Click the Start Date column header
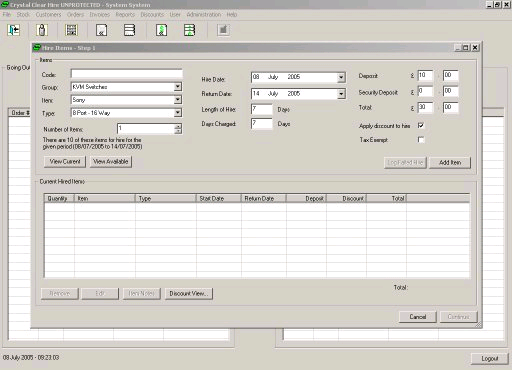The height and width of the screenshot is (370, 512). pyautogui.click(x=219, y=198)
